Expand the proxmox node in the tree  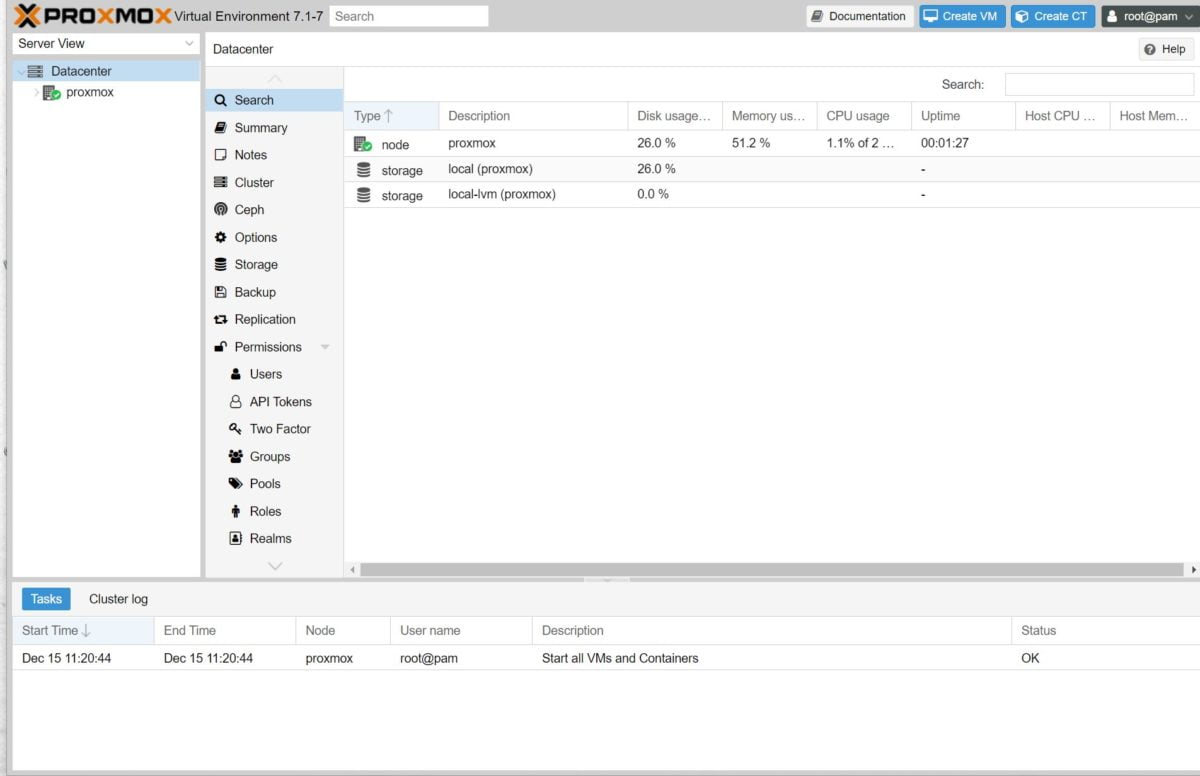(x=36, y=91)
